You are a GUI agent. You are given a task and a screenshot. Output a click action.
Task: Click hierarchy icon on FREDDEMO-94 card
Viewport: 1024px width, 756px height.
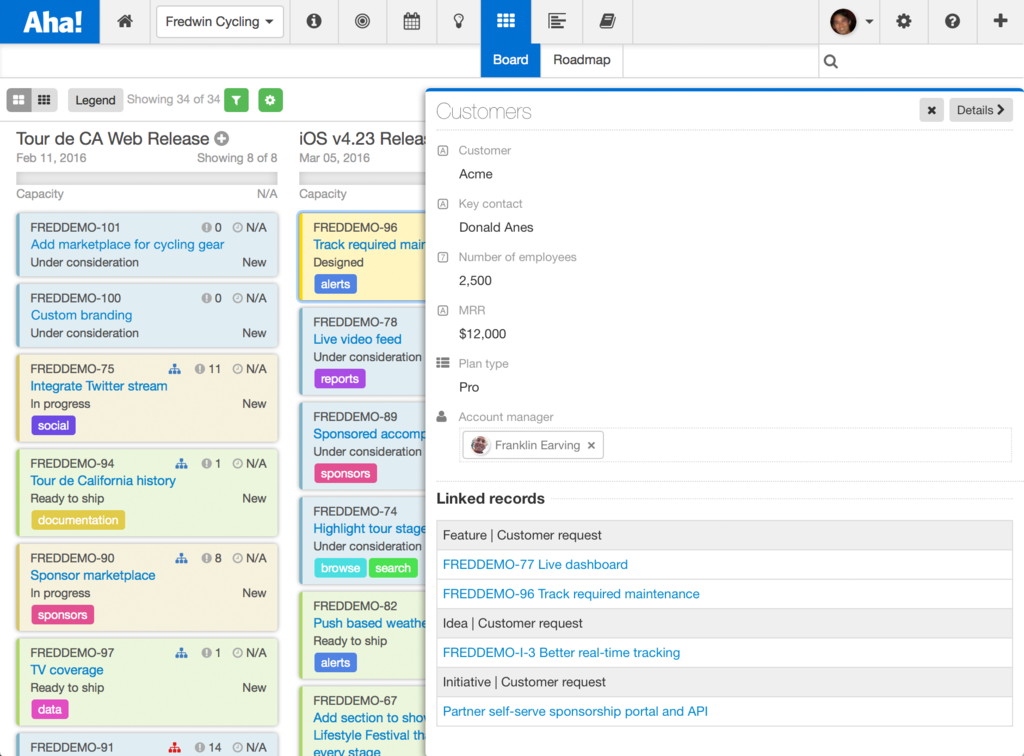[x=182, y=464]
